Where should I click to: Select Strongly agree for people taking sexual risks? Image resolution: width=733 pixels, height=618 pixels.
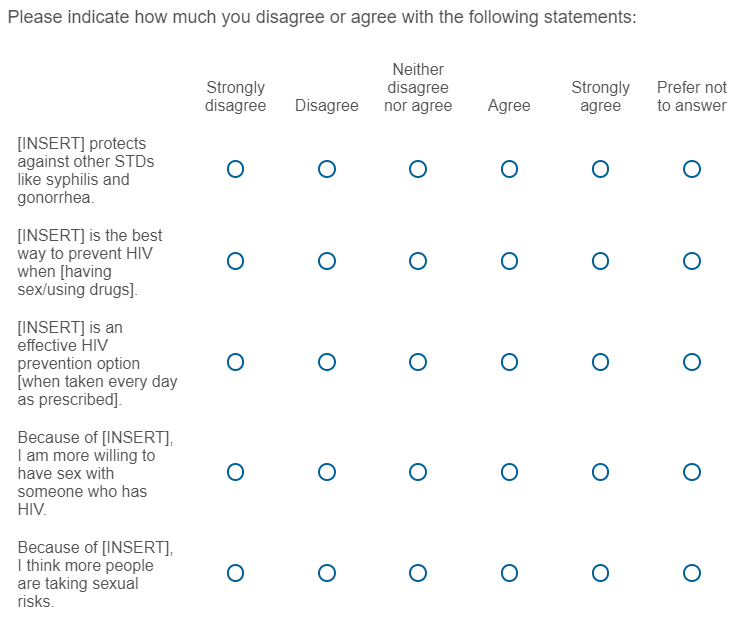(x=600, y=573)
